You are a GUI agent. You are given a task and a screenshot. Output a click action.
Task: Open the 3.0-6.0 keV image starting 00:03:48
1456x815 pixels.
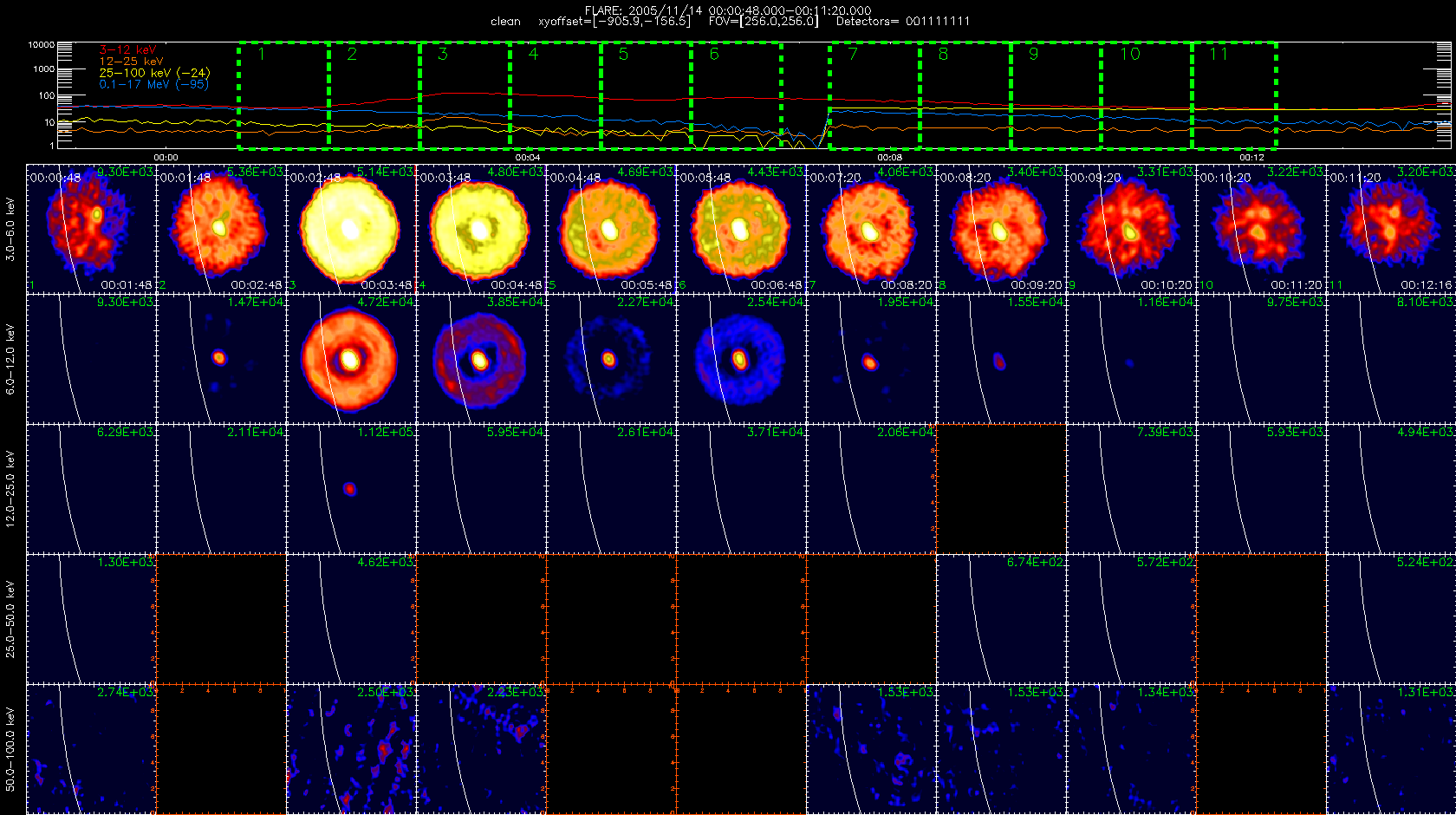coord(481,228)
